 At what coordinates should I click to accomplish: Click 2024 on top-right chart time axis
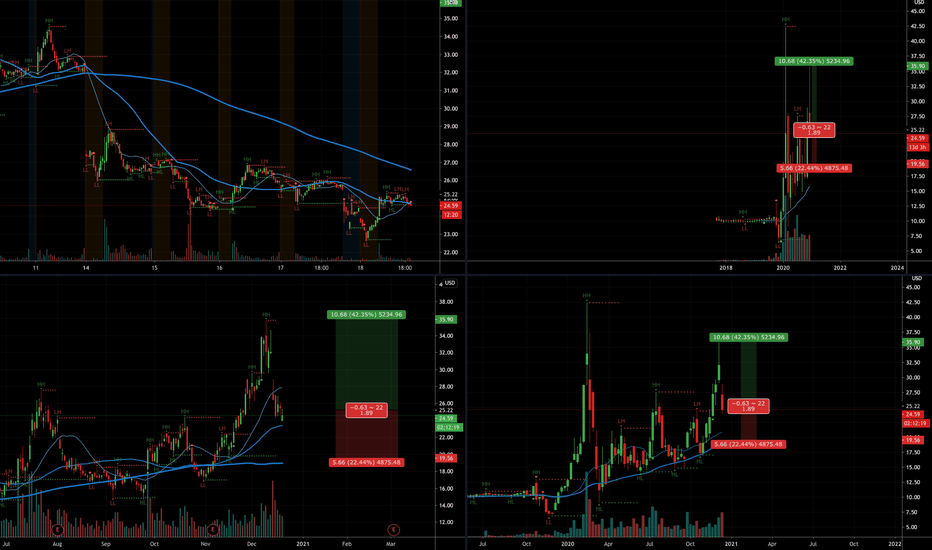(897, 268)
